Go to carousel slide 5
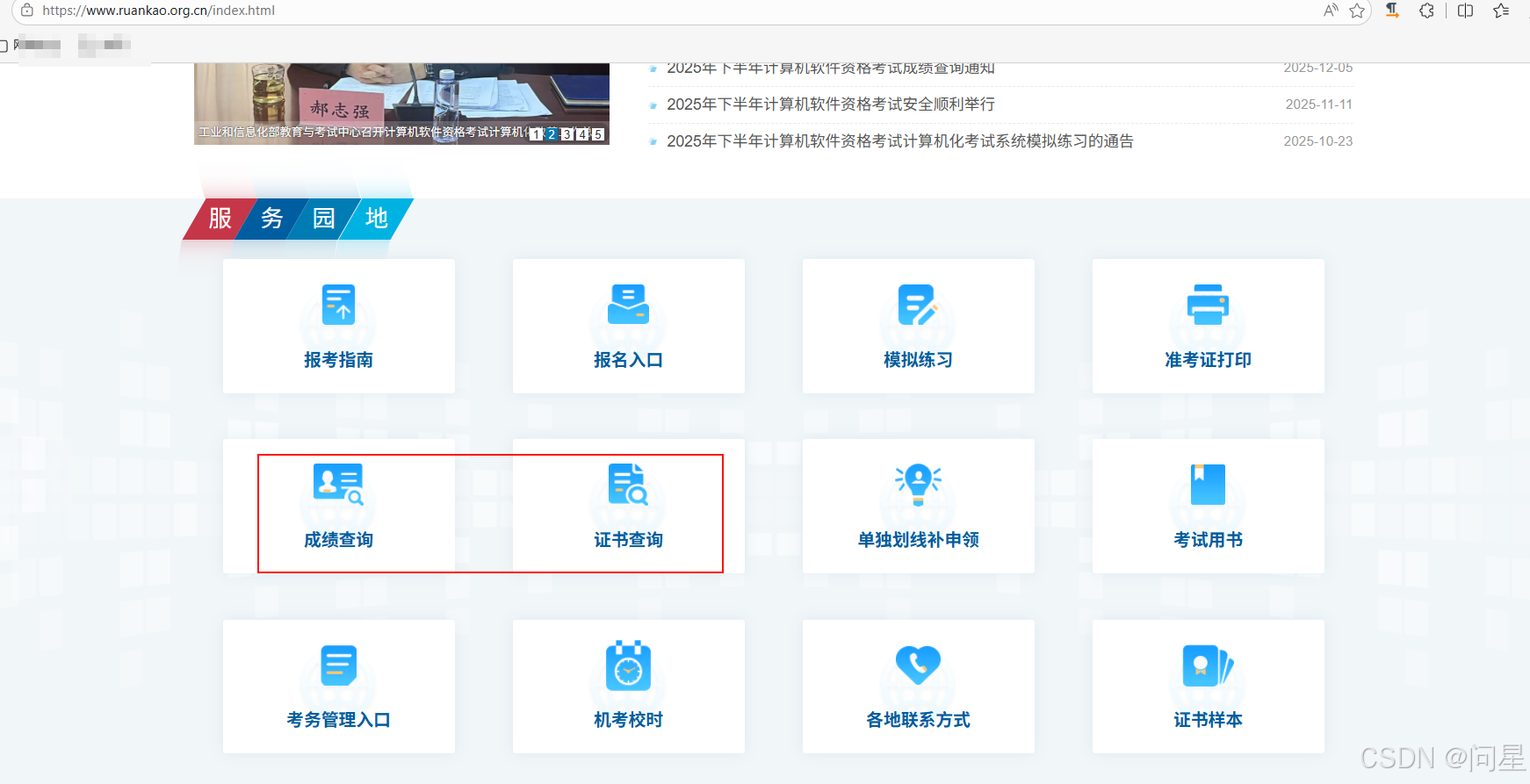This screenshot has height=784, width=1530. pyautogui.click(x=598, y=134)
